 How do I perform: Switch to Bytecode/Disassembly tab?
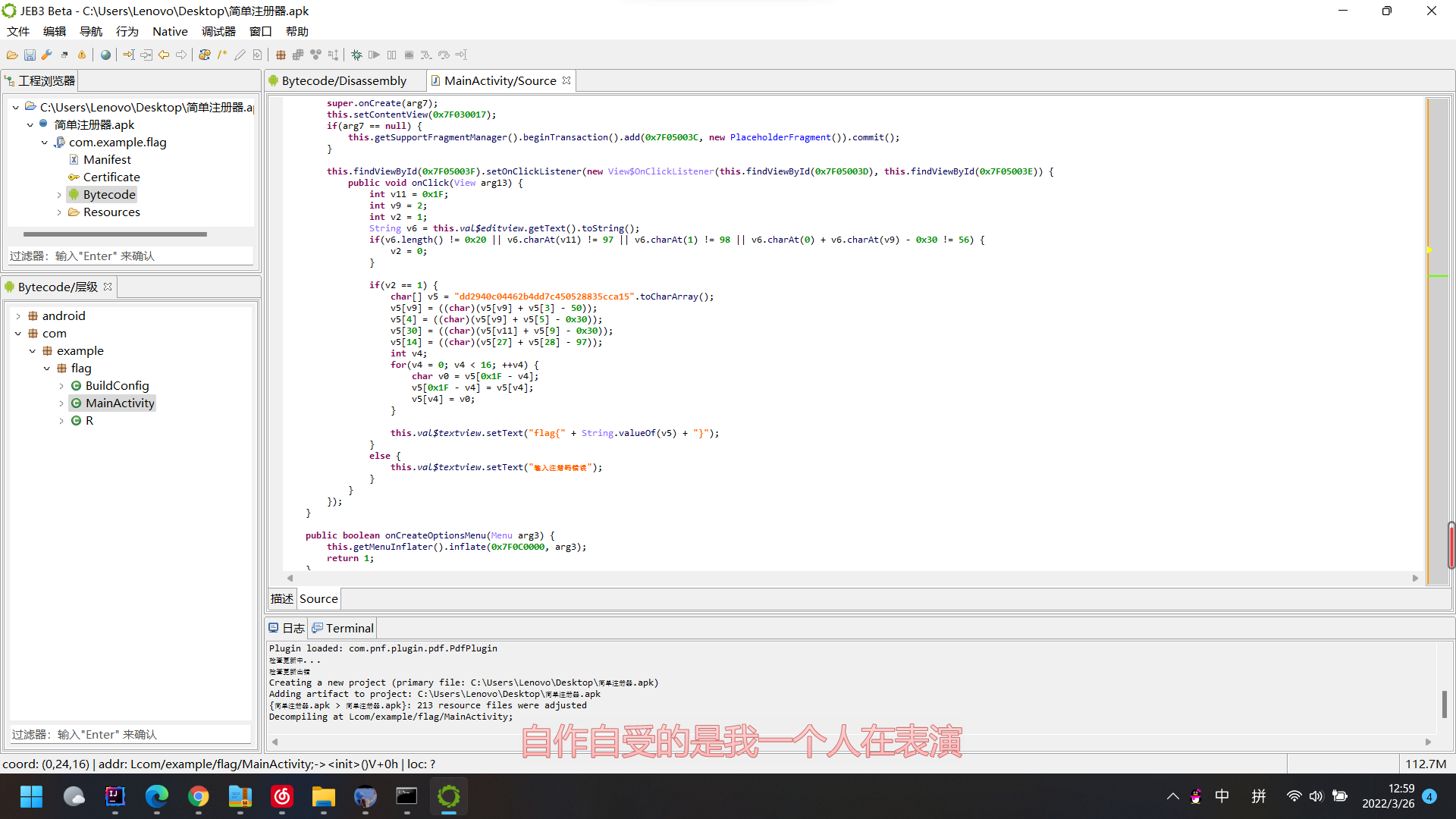344,80
